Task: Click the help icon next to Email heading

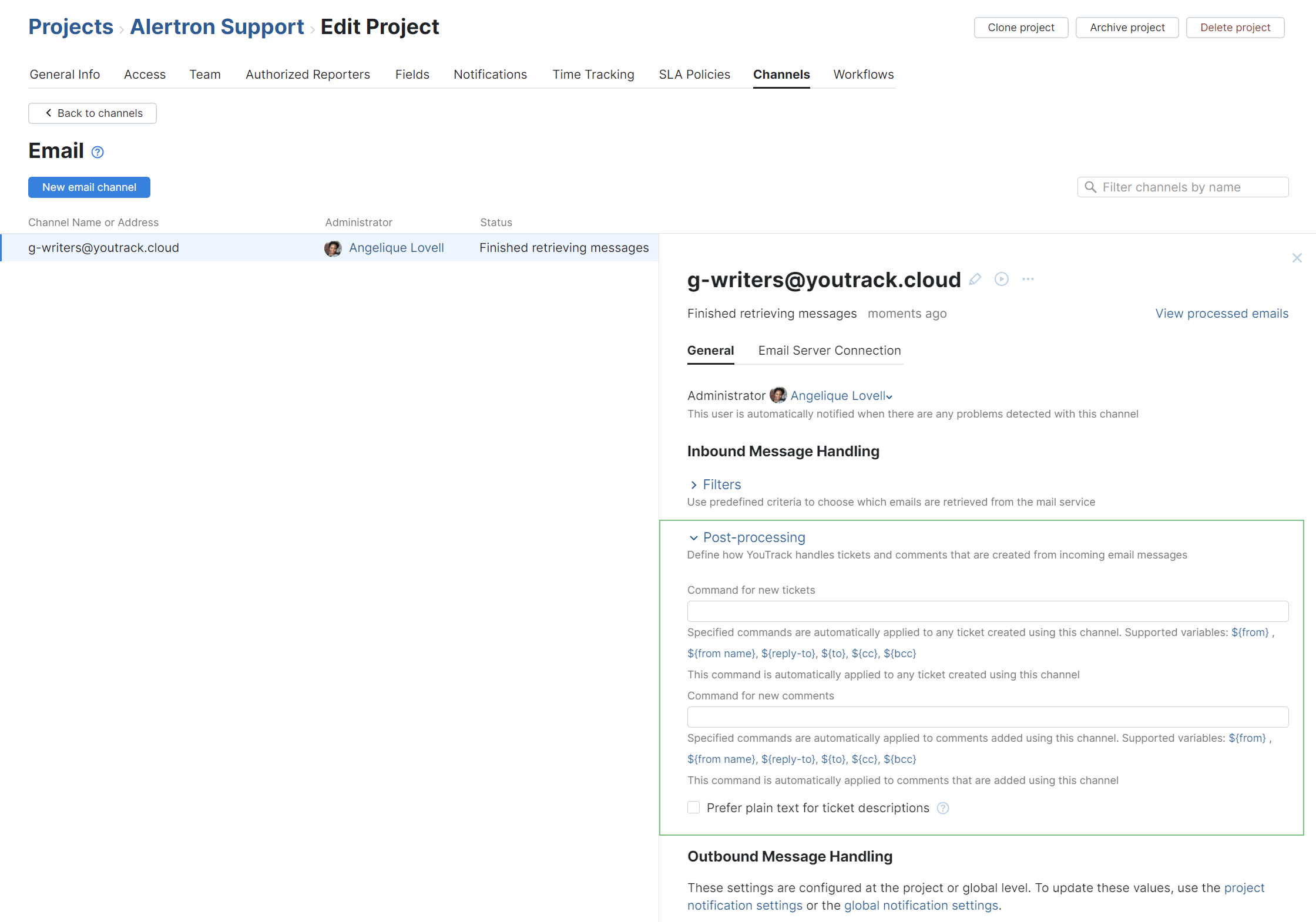Action: coord(98,153)
